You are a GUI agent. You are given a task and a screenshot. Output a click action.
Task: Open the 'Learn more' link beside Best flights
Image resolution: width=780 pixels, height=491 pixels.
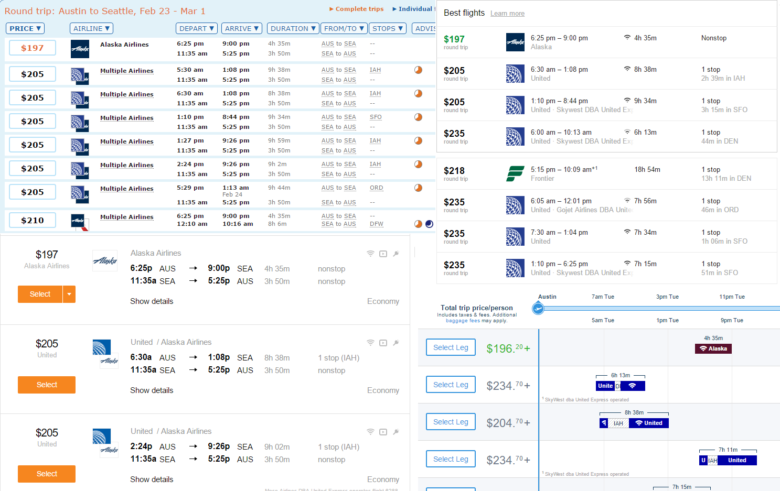click(508, 14)
